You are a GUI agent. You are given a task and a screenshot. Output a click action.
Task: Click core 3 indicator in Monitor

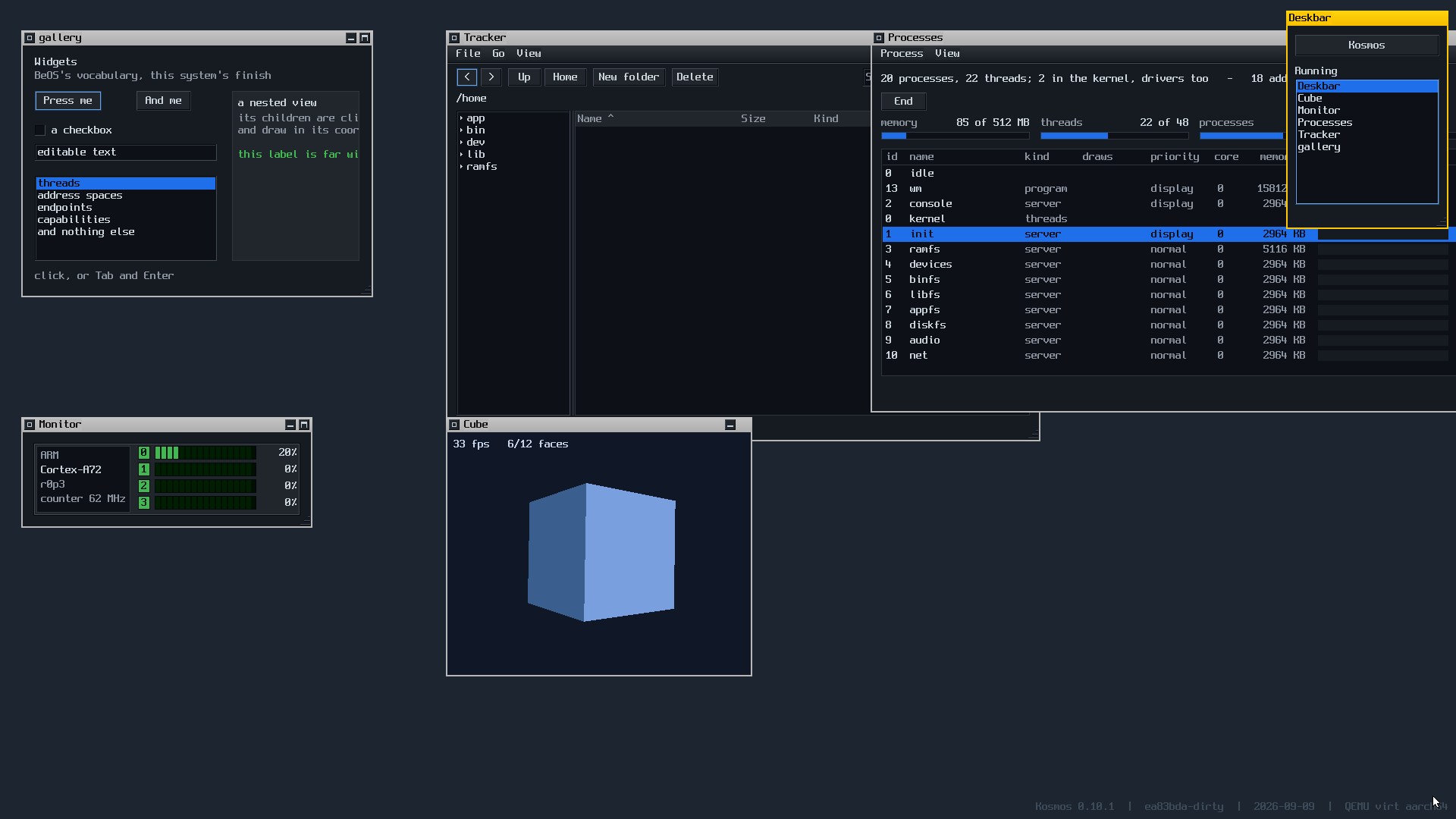(144, 503)
